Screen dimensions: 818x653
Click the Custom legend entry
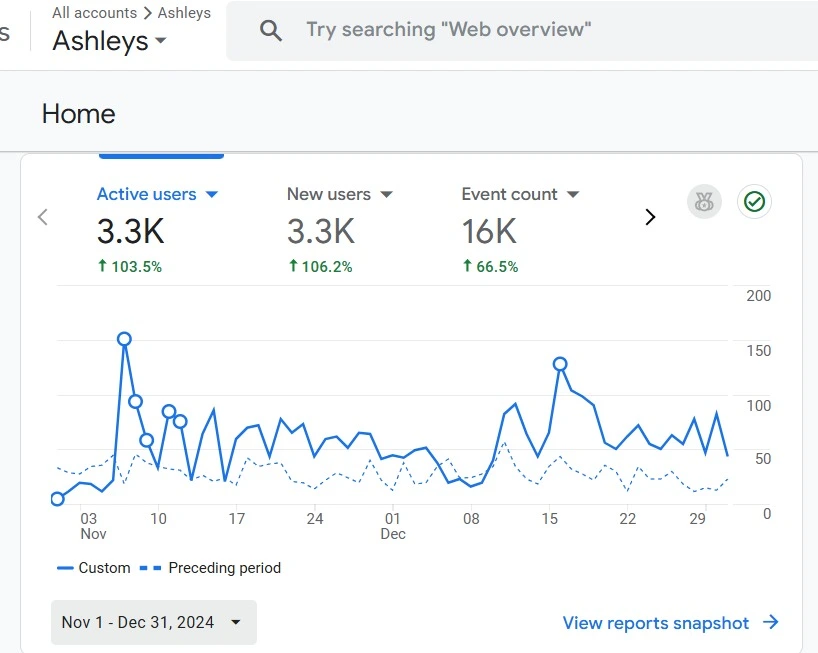click(94, 568)
